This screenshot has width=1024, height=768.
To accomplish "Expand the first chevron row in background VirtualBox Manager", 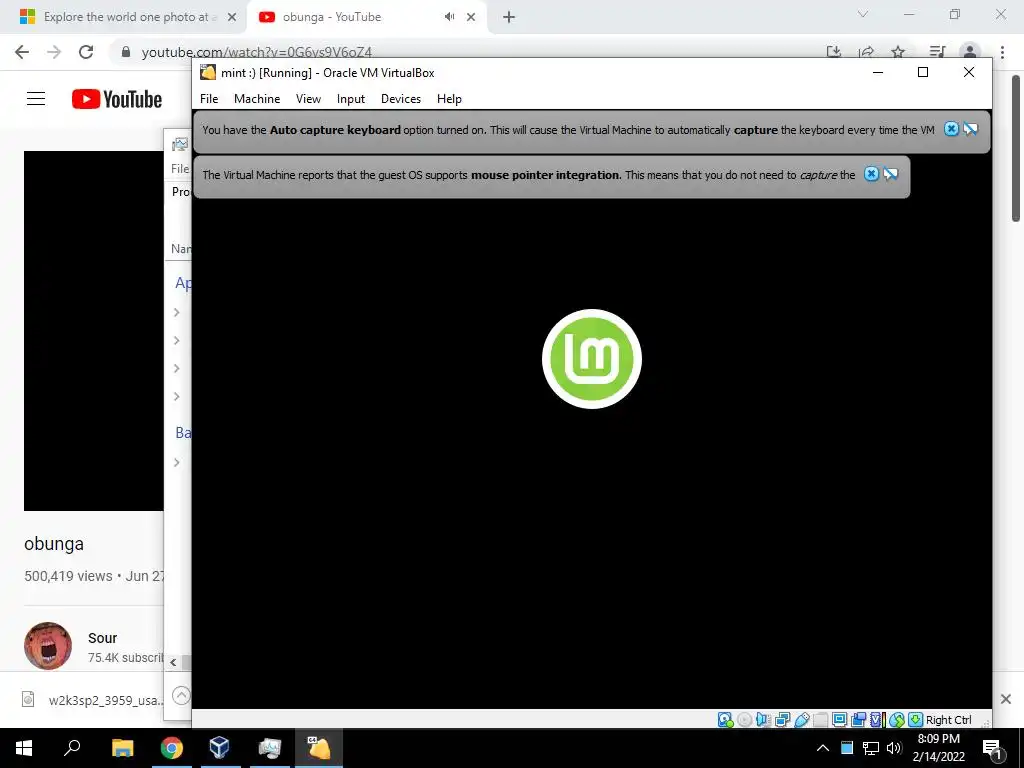I will 176,312.
